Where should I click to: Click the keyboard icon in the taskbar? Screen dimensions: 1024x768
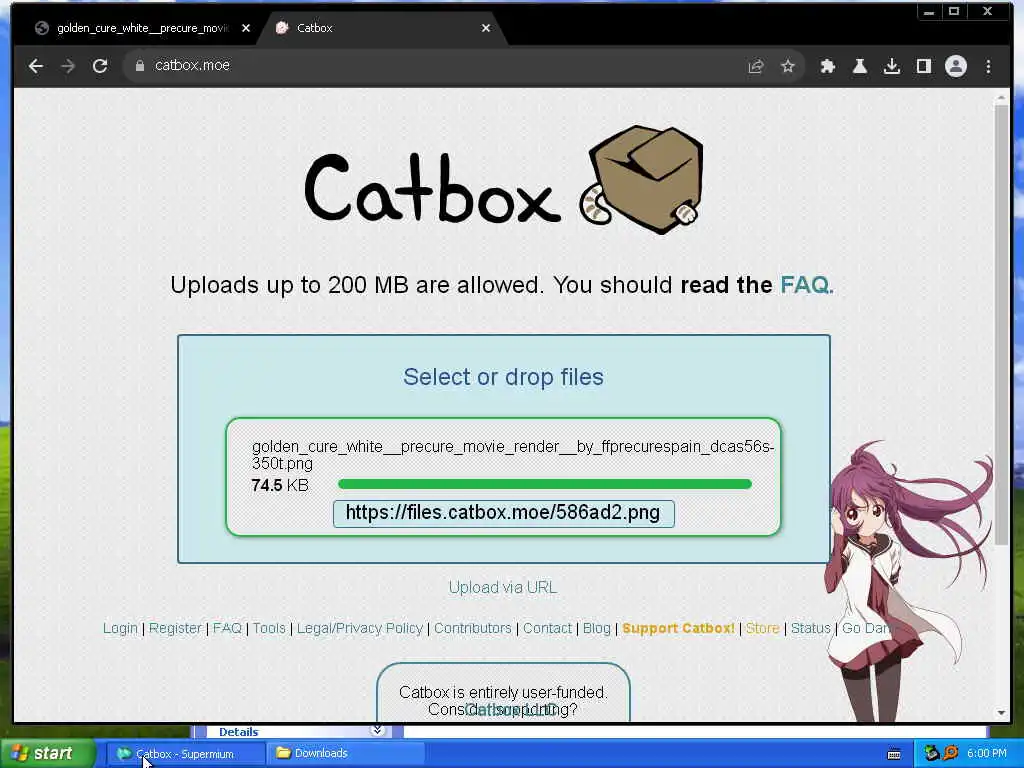[894, 754]
